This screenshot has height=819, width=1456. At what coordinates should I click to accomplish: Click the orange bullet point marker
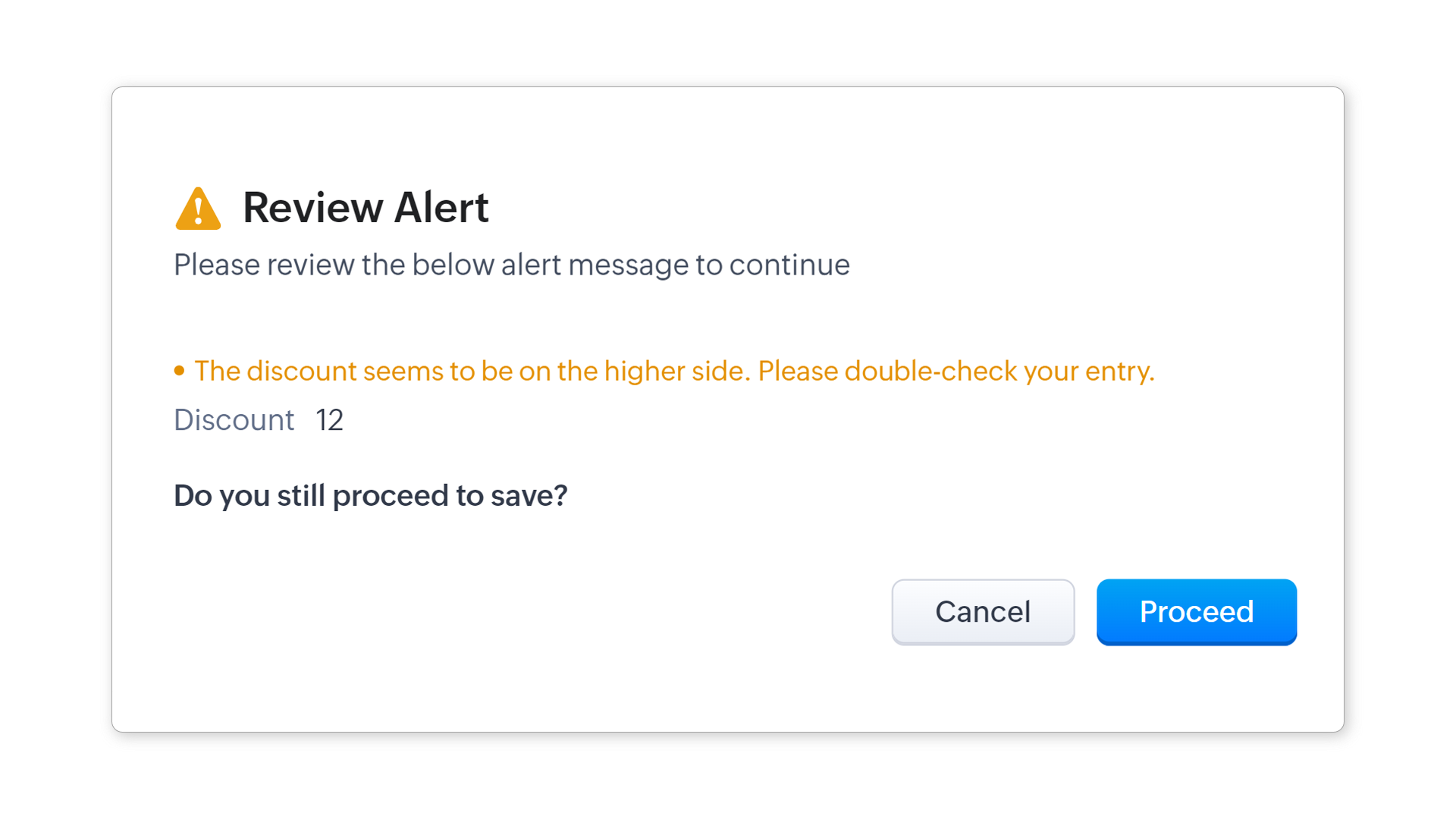[x=179, y=371]
